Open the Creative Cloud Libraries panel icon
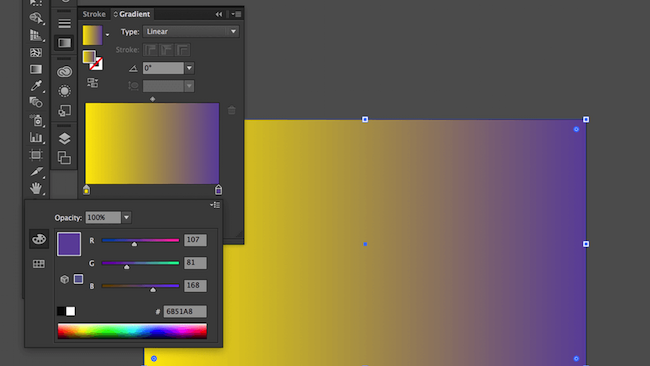 (64, 72)
